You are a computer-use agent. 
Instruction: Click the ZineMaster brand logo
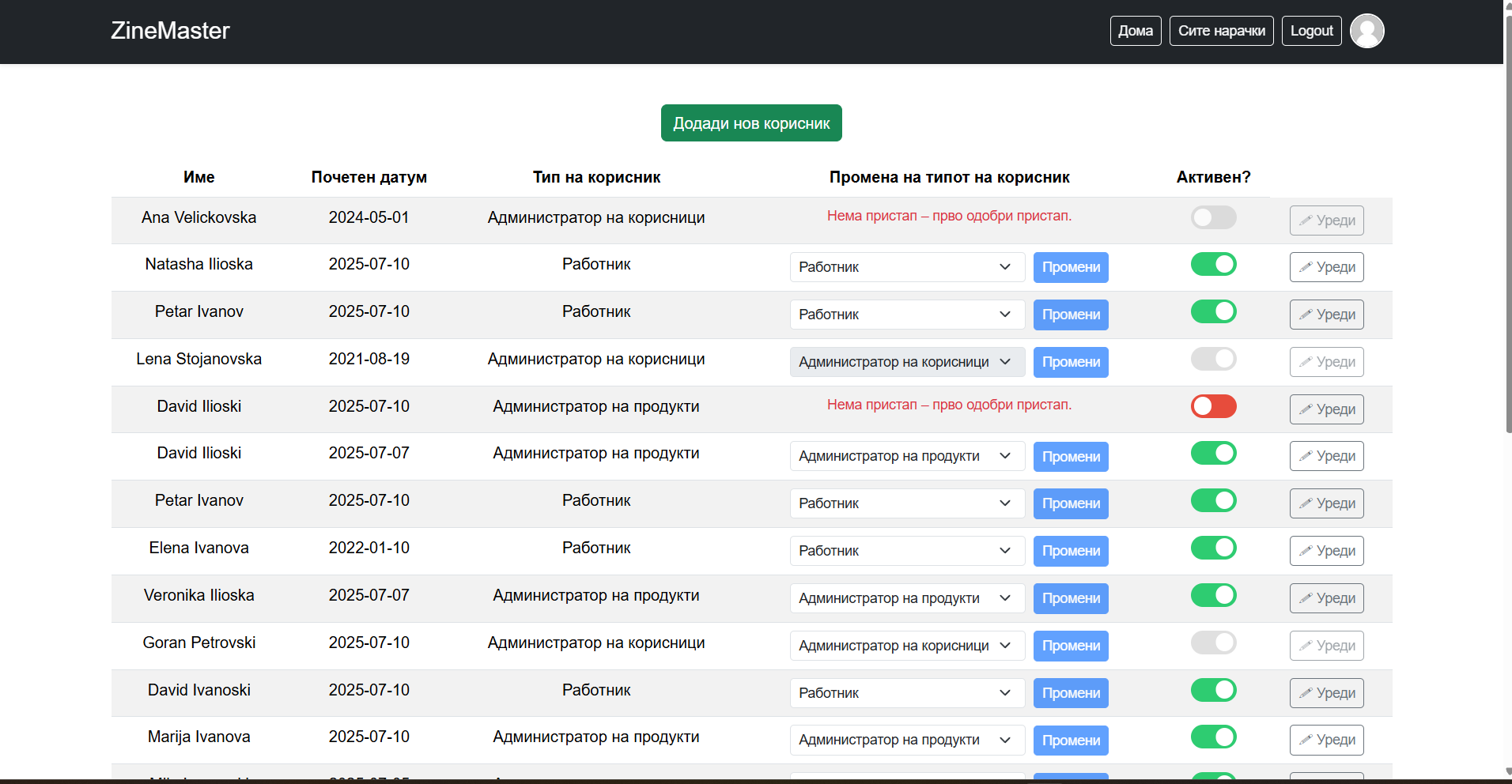[x=170, y=31]
